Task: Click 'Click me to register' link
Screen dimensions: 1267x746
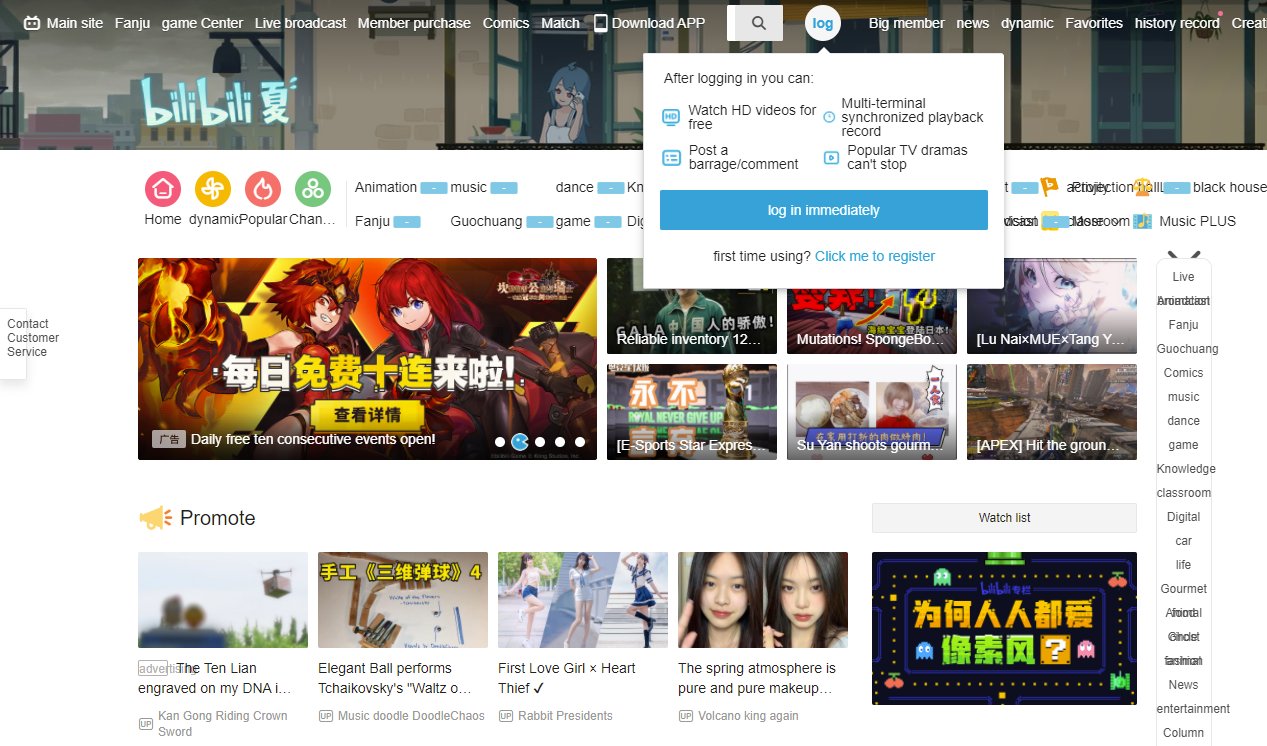Action: 875,256
